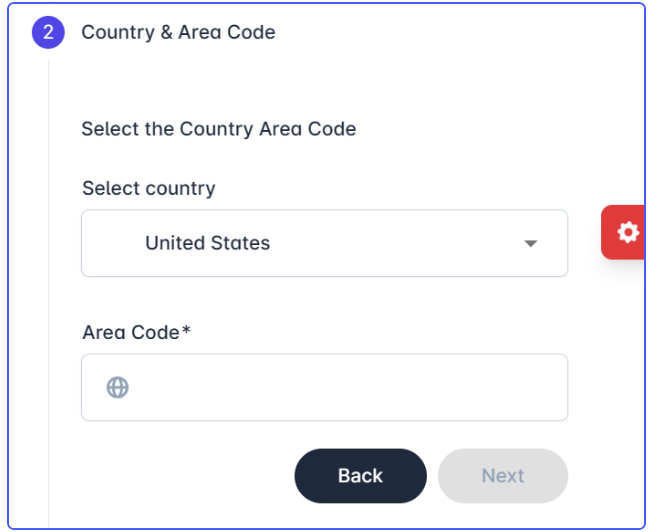
Task: Select the Country & Area Code step title
Action: 178,32
